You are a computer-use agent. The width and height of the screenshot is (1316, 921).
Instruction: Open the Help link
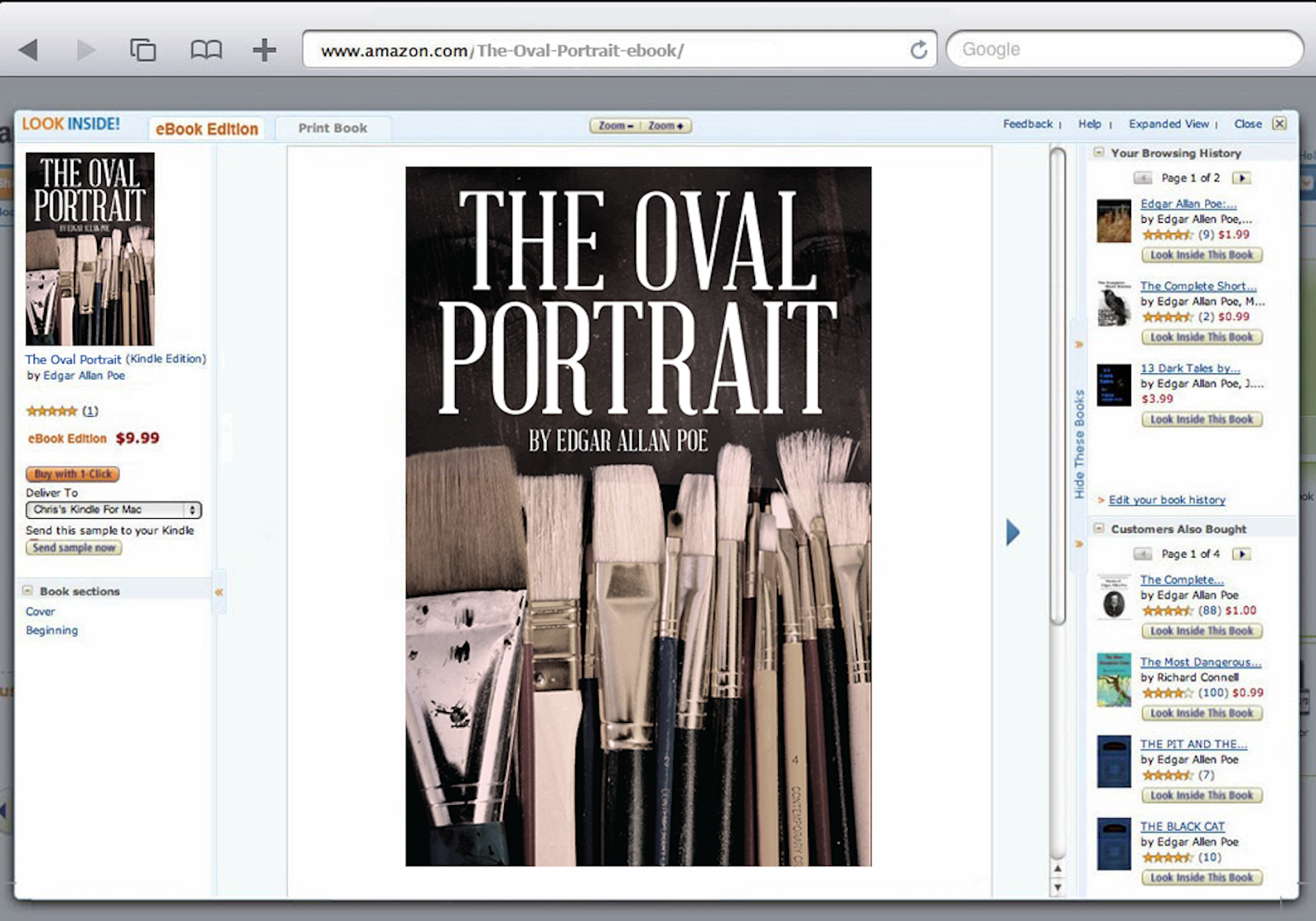pos(1090,124)
